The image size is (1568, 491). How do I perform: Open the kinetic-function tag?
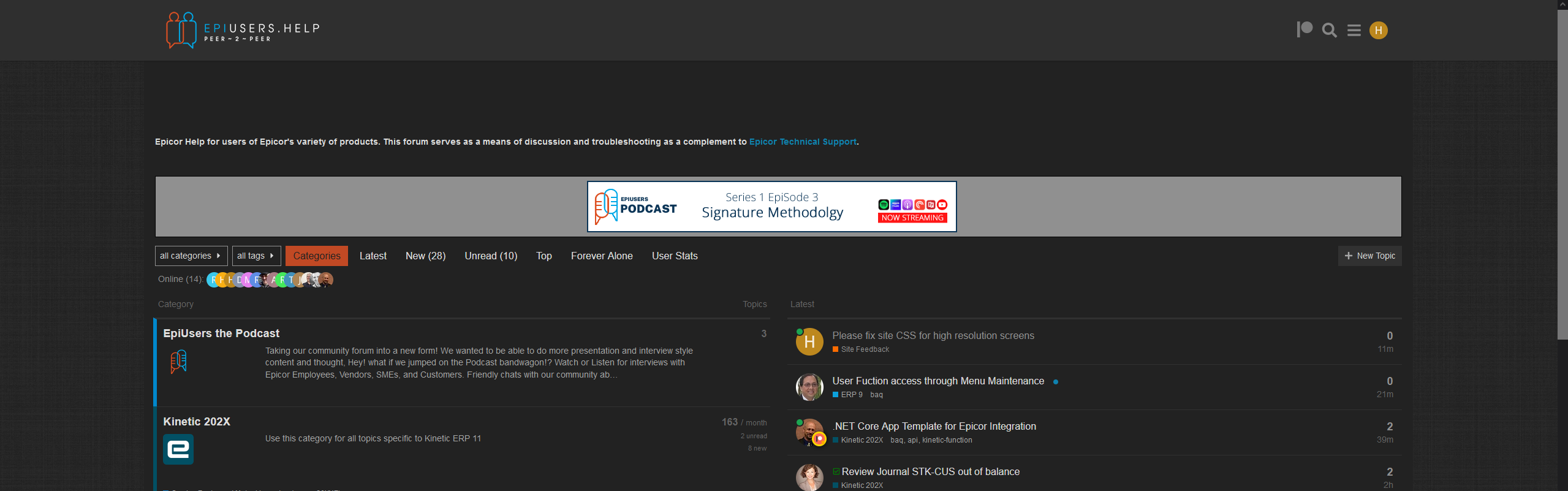point(947,440)
